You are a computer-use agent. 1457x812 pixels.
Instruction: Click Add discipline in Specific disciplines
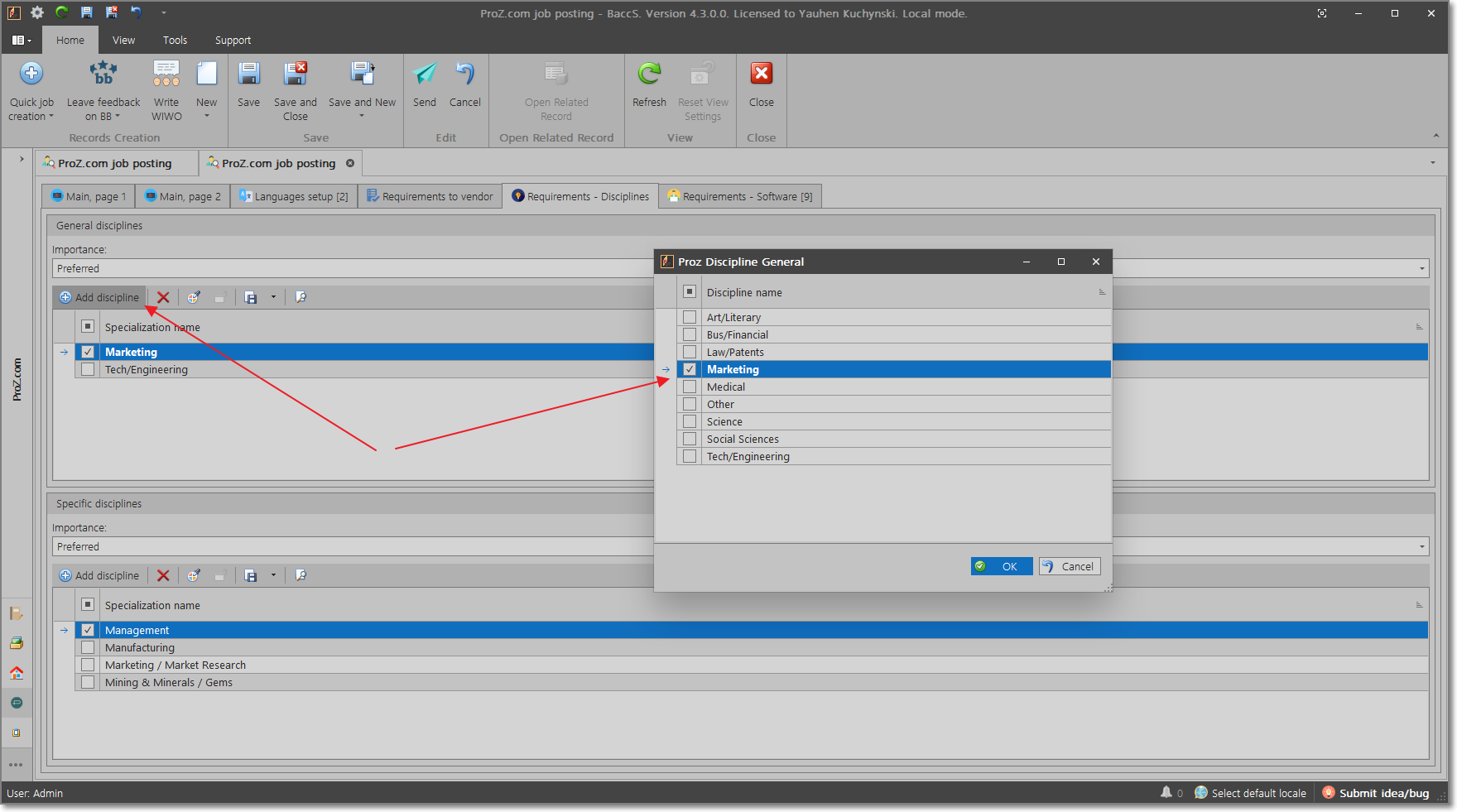pos(99,575)
